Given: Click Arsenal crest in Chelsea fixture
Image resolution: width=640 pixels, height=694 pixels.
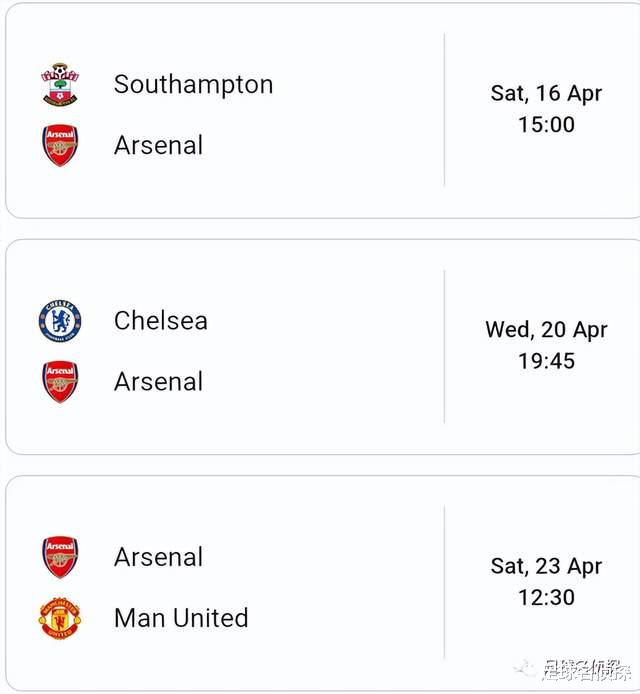Looking at the screenshot, I should point(60,382).
